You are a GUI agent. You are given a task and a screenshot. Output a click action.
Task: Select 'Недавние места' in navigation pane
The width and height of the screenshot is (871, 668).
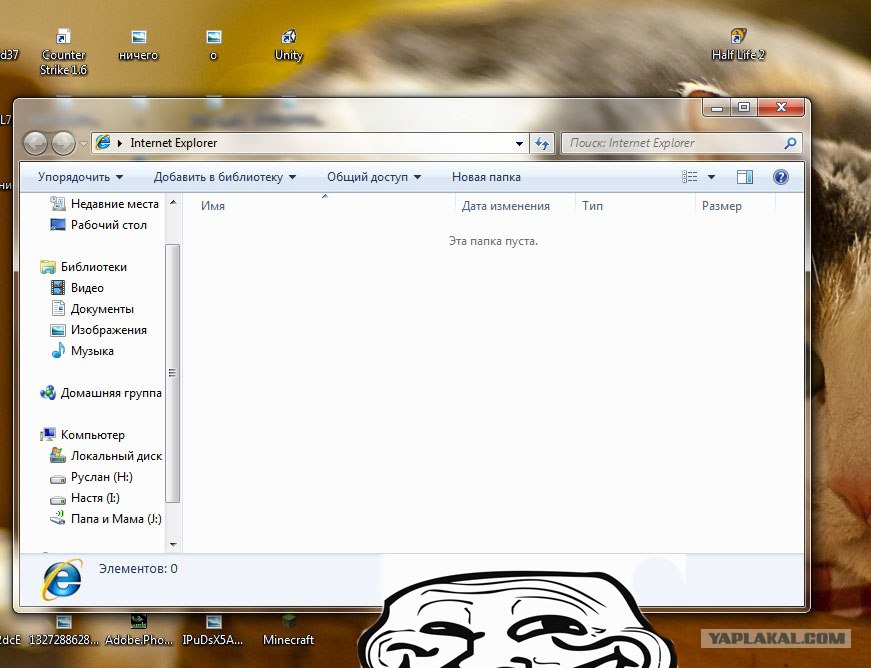[x=103, y=204]
